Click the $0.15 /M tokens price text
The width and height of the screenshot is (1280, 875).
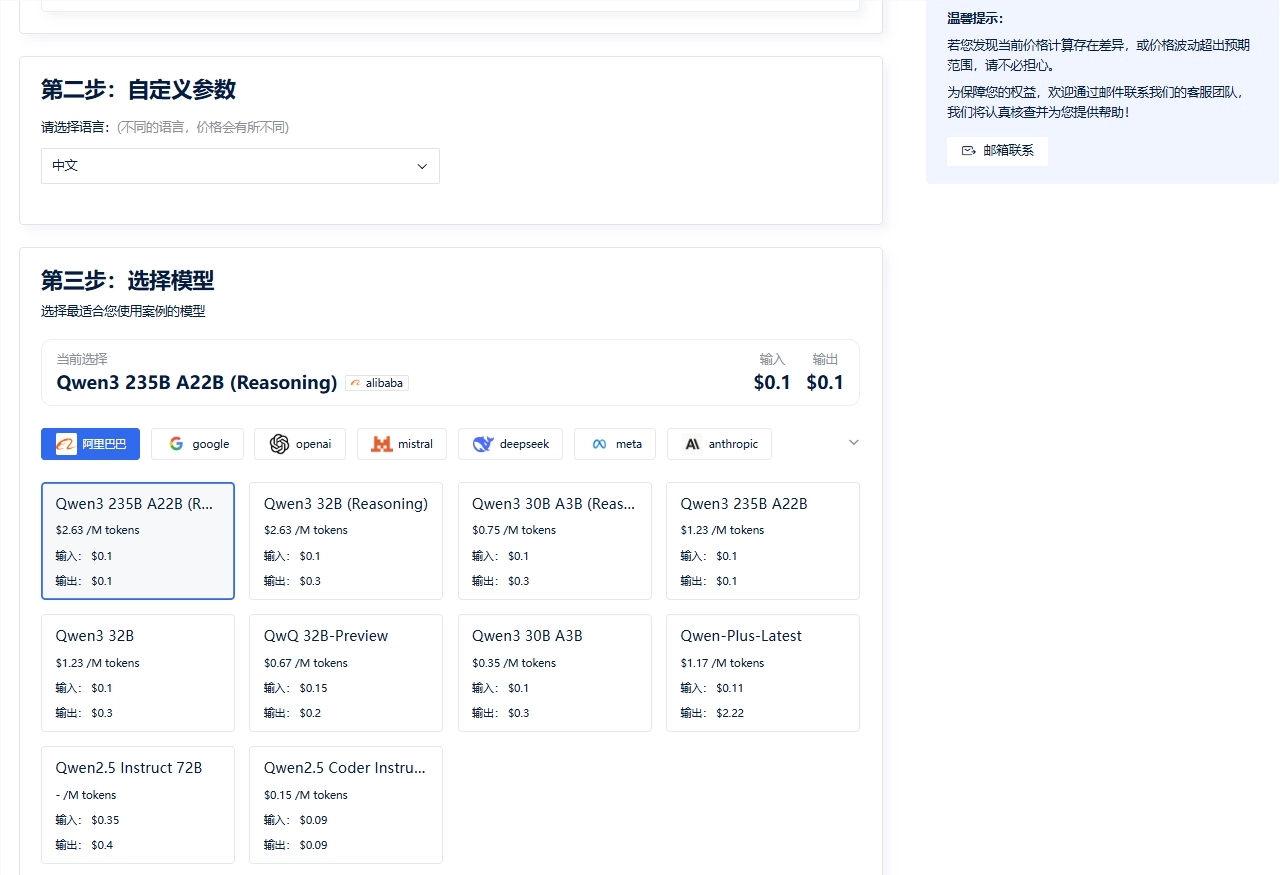[x=306, y=795]
